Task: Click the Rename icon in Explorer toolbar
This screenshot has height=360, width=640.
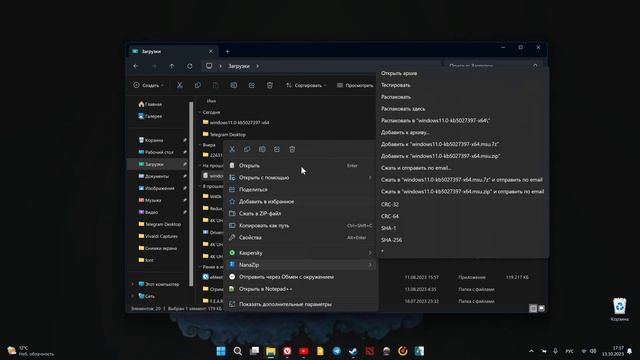Action: click(233, 85)
